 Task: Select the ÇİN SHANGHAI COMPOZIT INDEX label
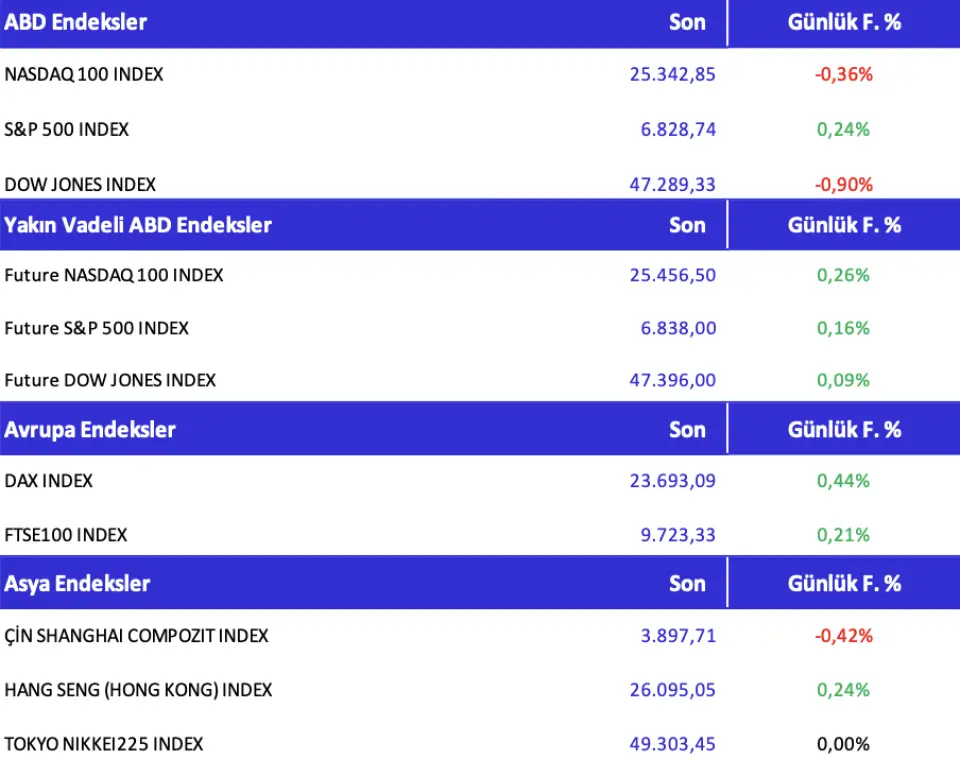(137, 636)
